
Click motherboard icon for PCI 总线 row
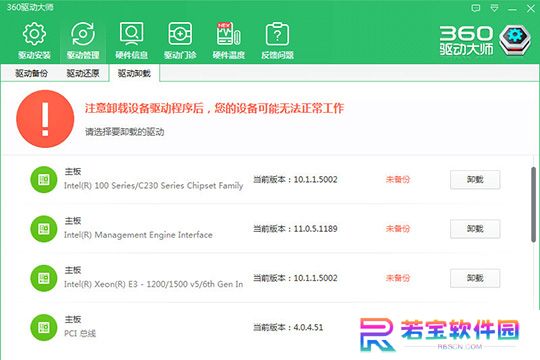point(44,327)
